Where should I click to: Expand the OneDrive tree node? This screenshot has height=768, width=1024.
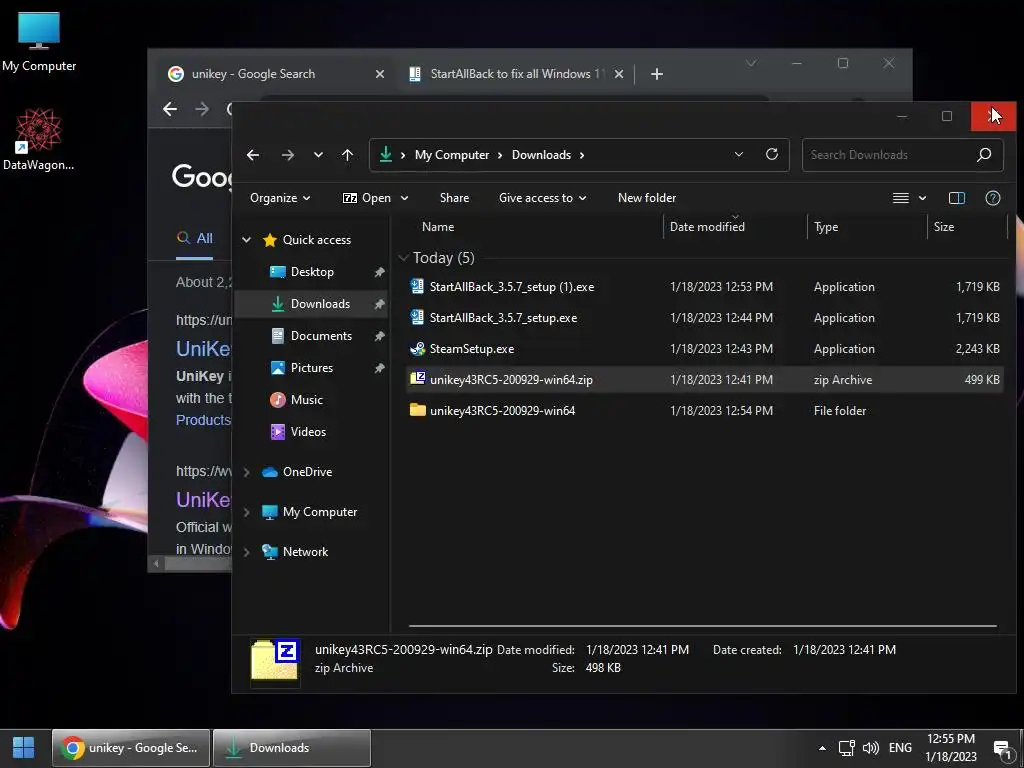coord(247,472)
